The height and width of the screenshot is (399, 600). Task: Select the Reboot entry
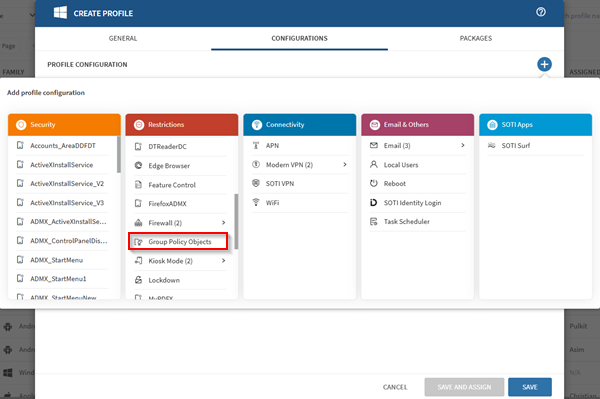417,183
